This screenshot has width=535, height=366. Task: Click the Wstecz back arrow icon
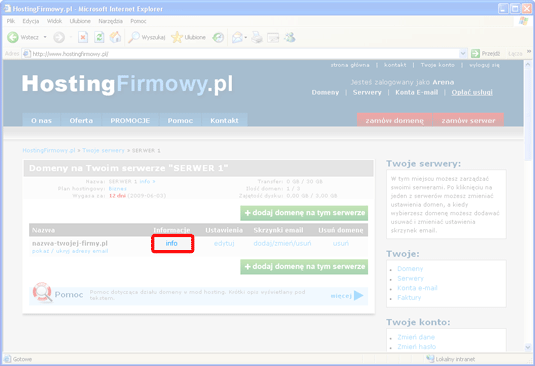(x=13, y=37)
